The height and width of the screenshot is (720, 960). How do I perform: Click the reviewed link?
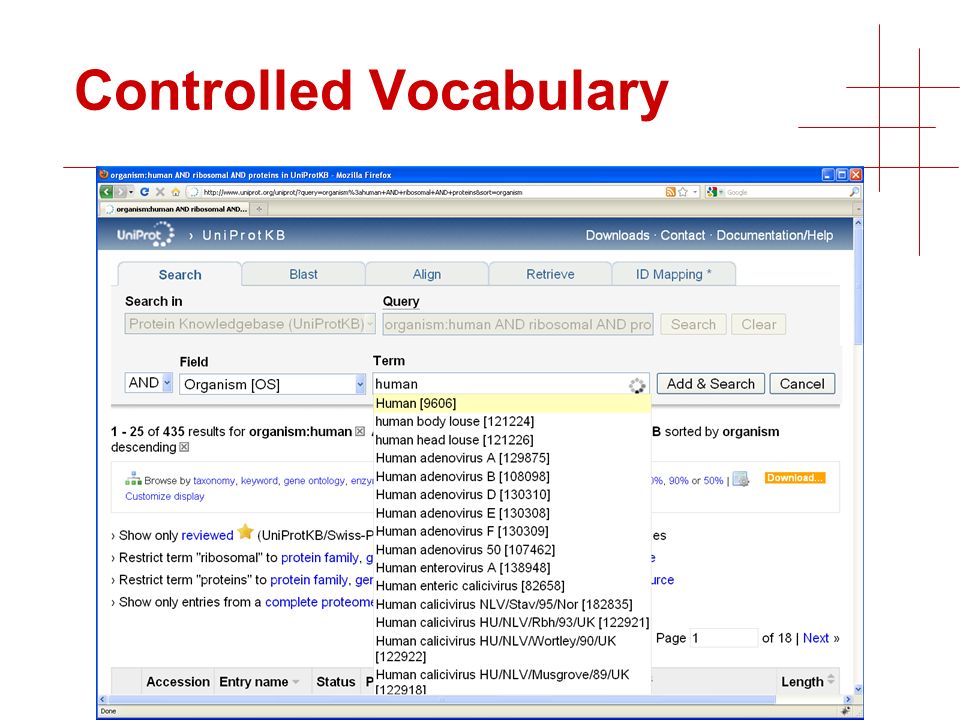(207, 535)
